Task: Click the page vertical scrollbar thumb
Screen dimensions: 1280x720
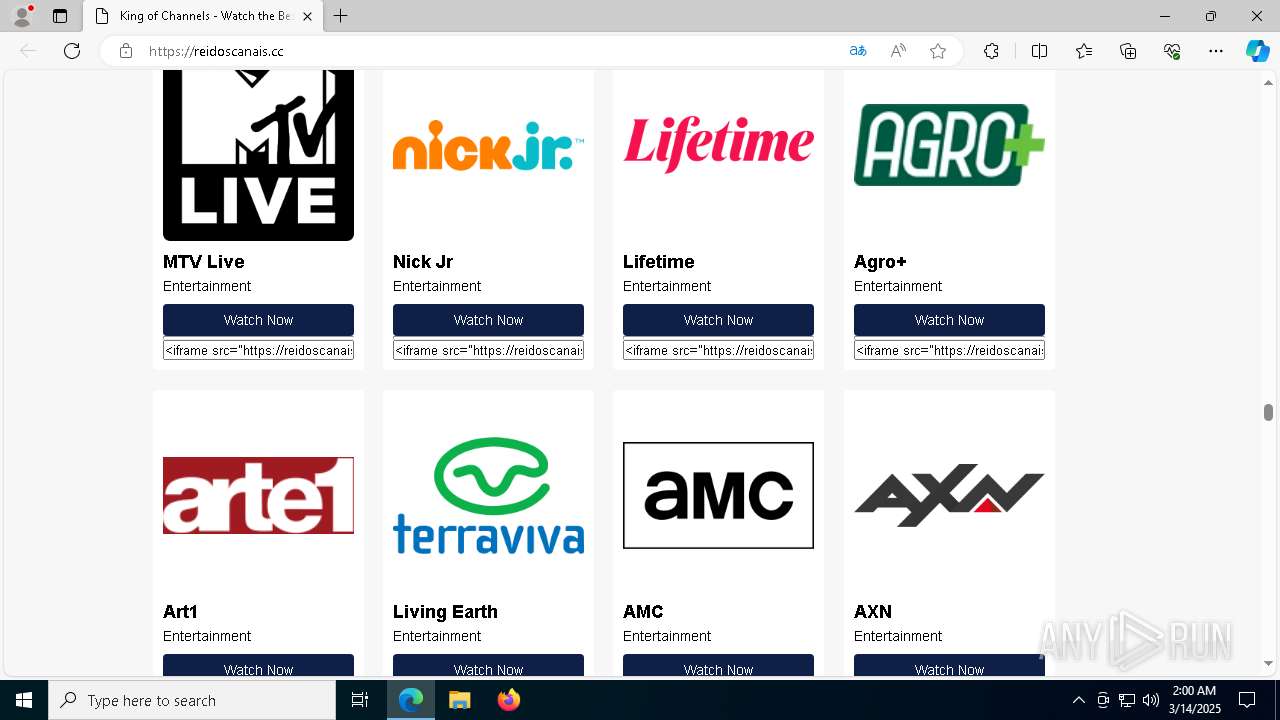Action: coord(1268,412)
